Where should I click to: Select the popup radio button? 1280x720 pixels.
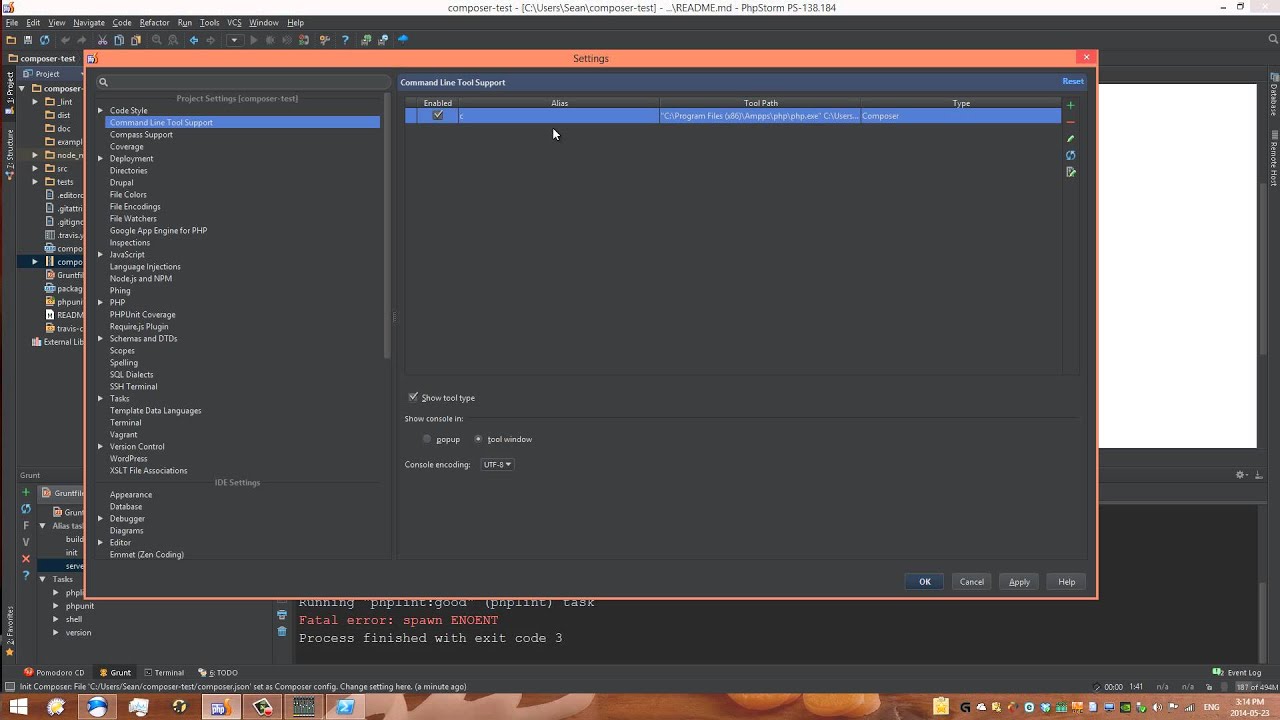(x=427, y=439)
